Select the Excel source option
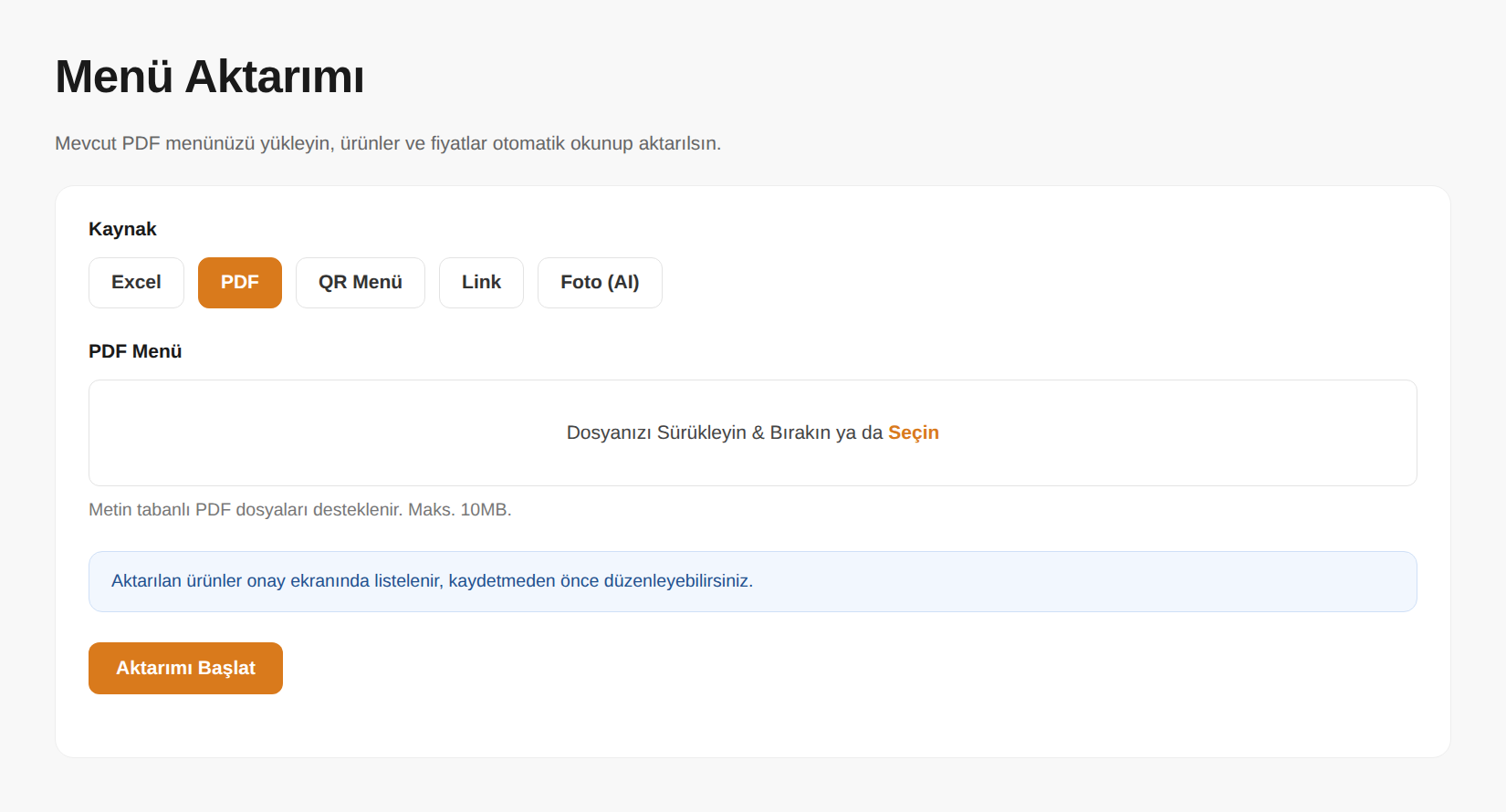 [136, 283]
